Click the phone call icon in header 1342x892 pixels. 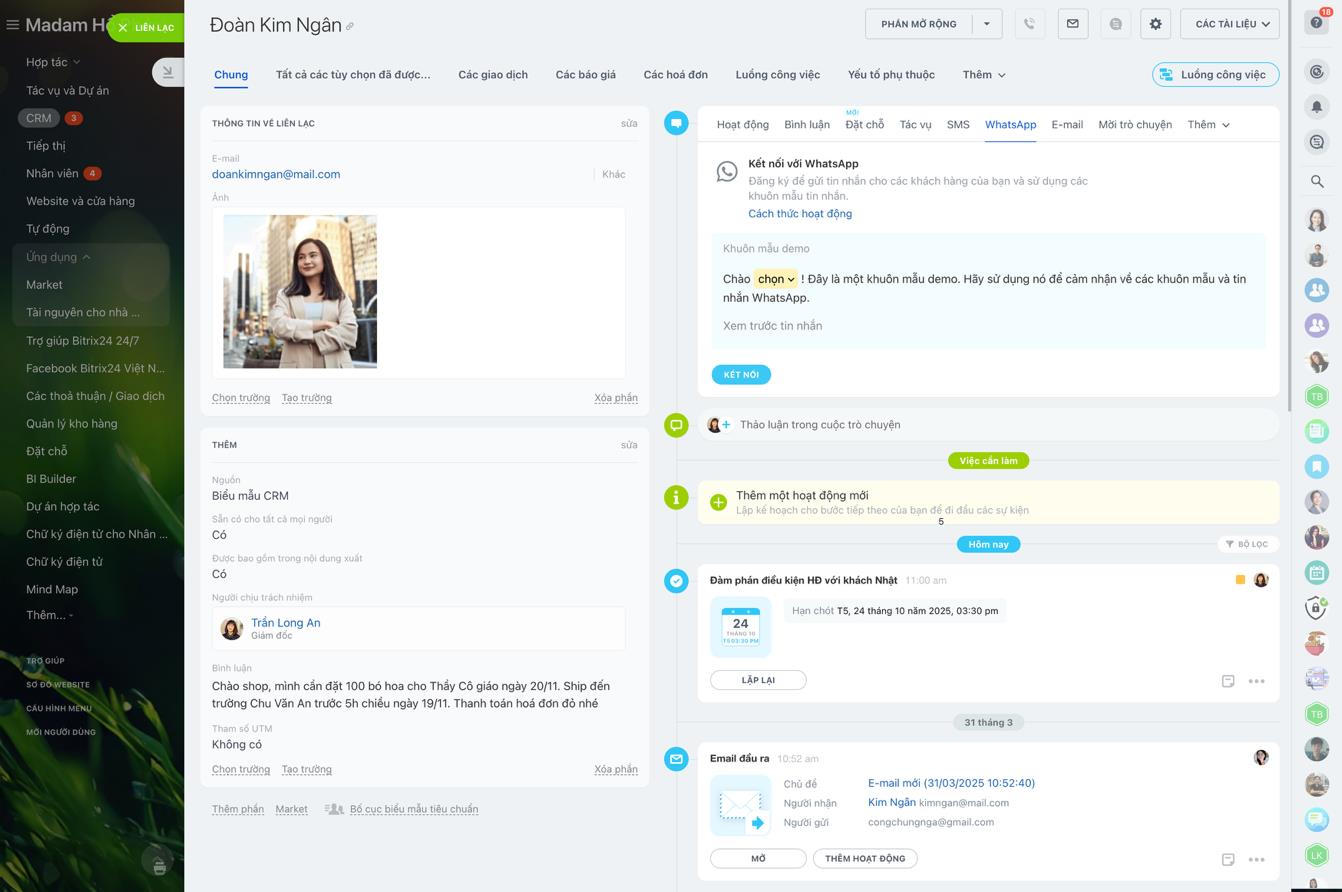coord(1029,24)
